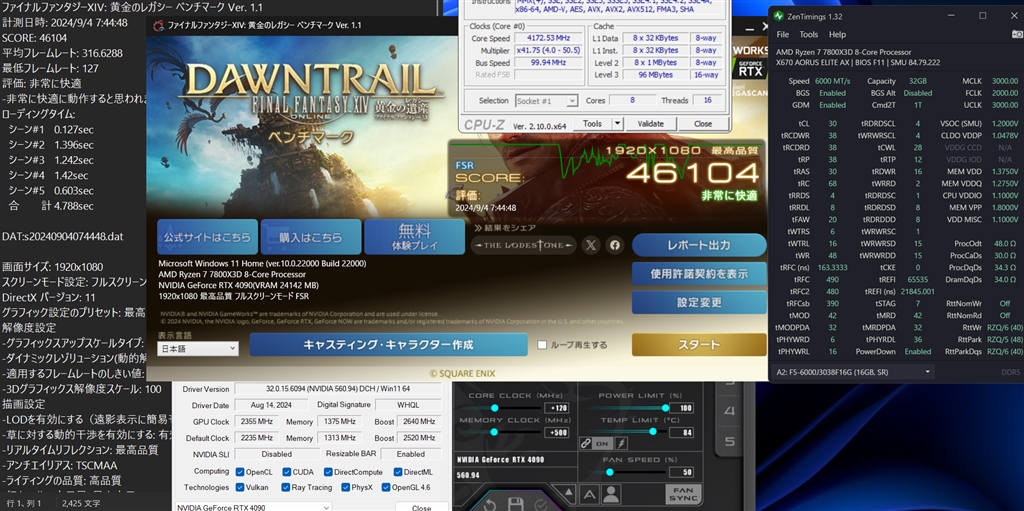Toggle the DirectCompute checkbox in GPU-Z
Viewport: 1024px width, 511px height.
pos(328,472)
